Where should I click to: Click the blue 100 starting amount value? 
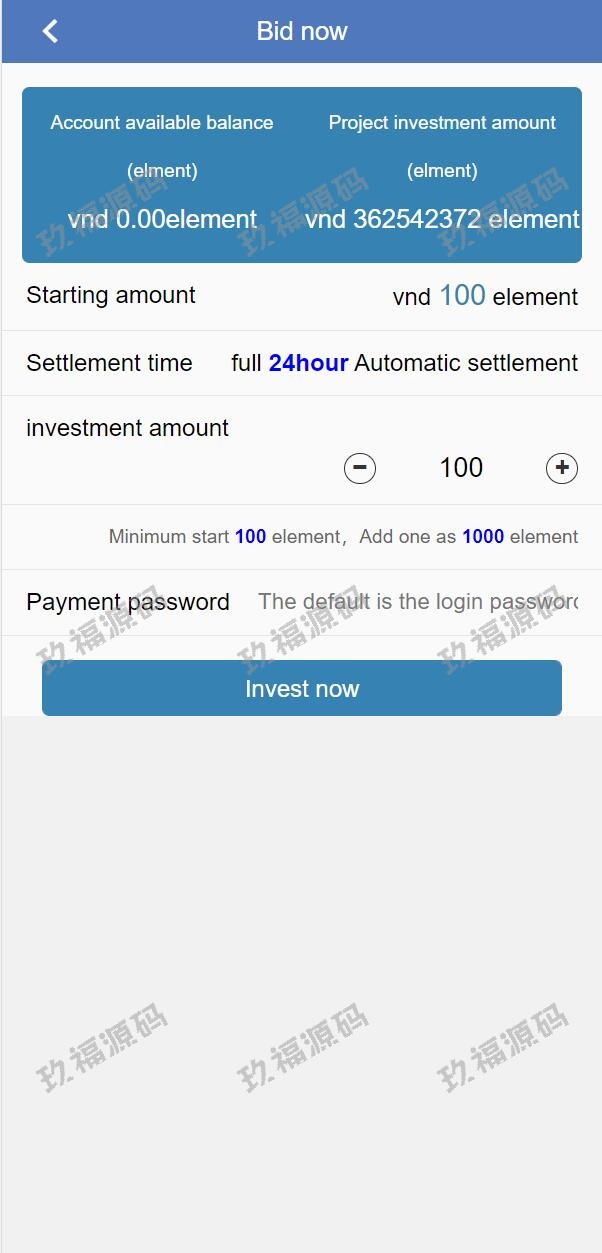tap(462, 296)
